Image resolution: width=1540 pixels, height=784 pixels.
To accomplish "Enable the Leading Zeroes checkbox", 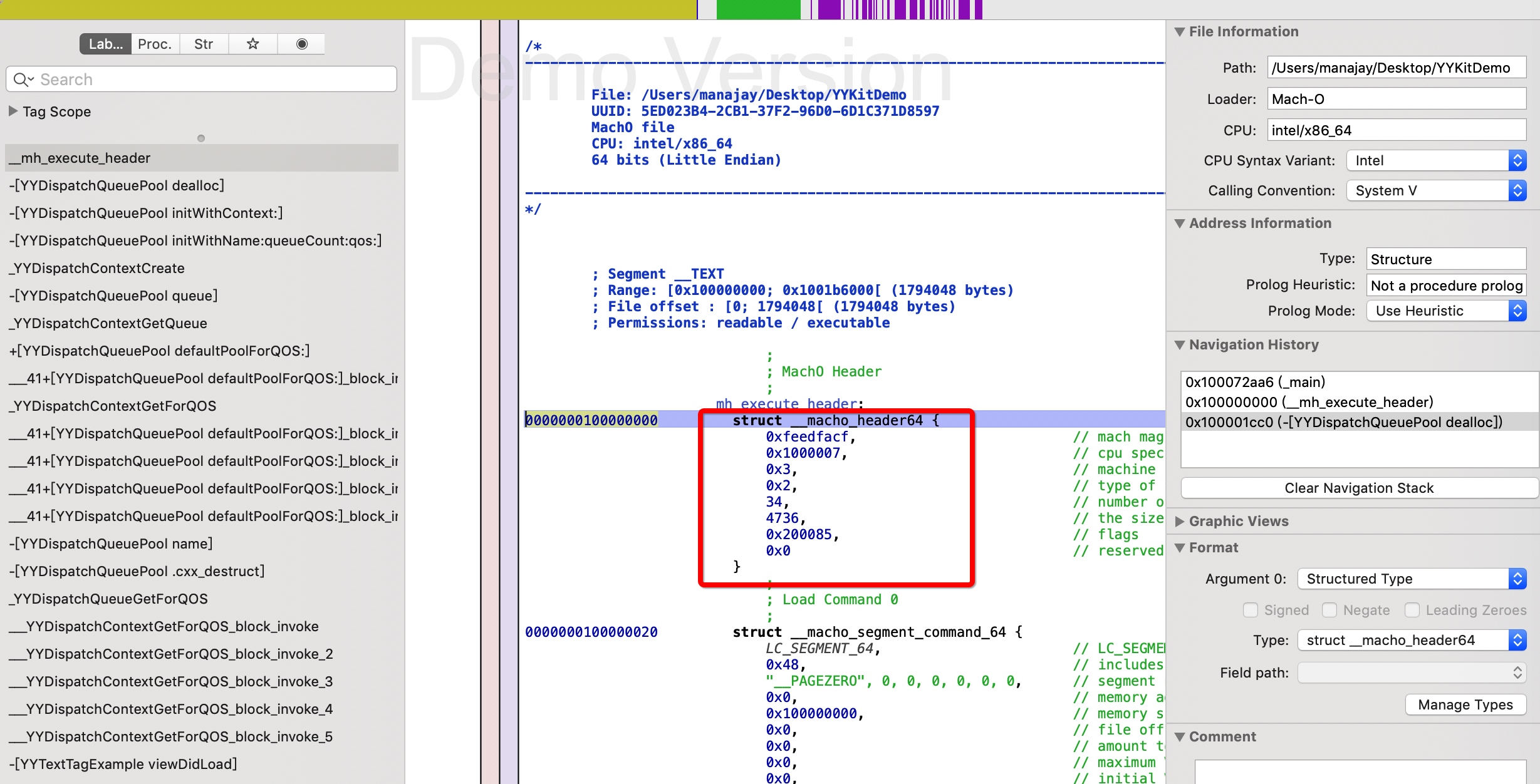I will [x=1412, y=610].
